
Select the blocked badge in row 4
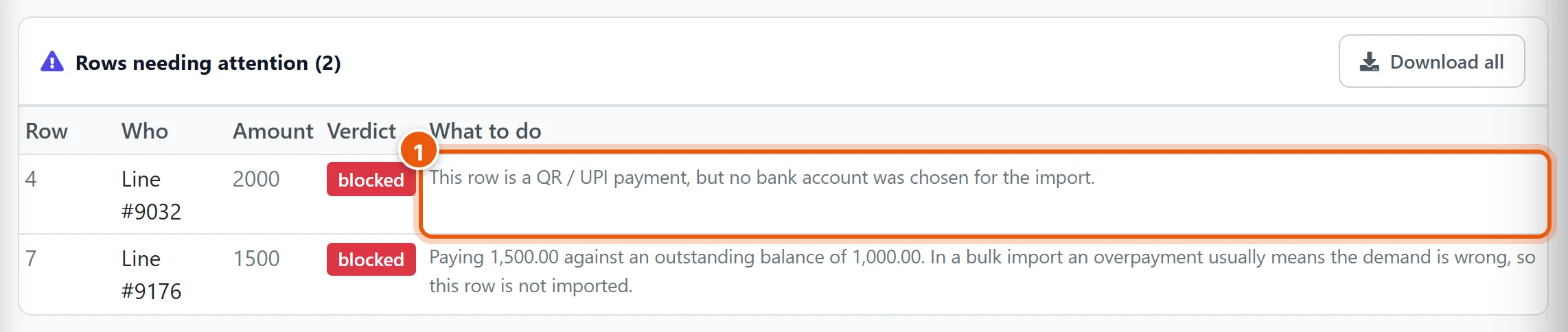(371, 180)
